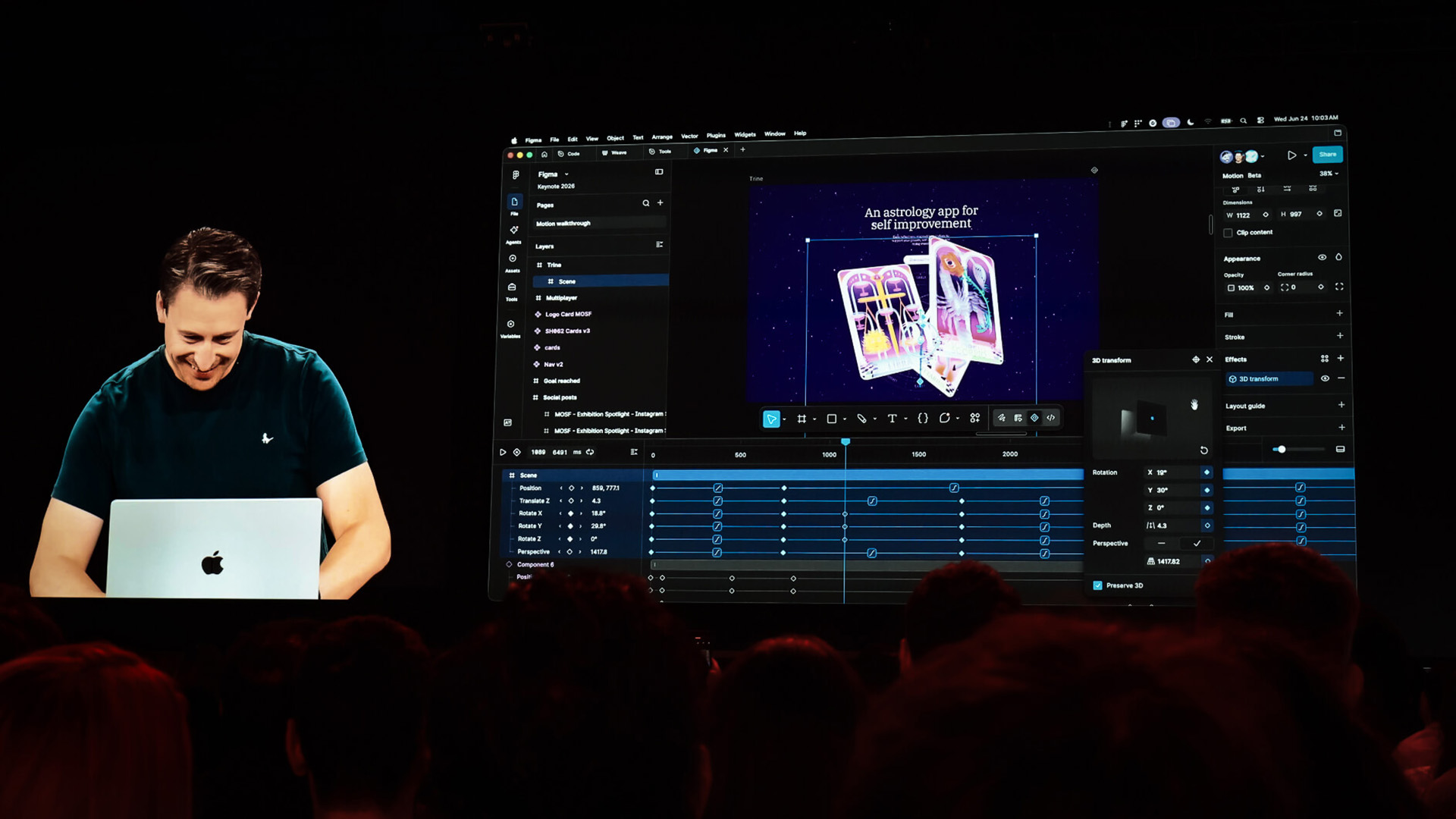
Task: Select the Pen tool
Action: 861,419
